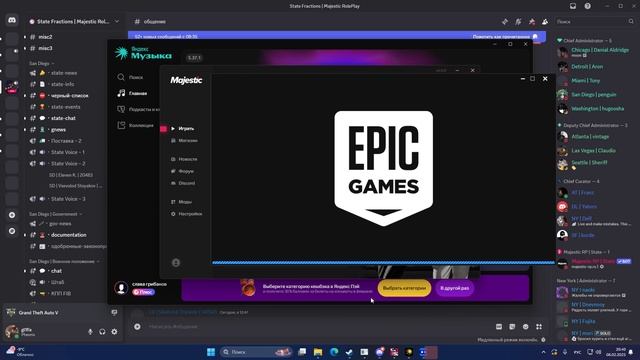640x360 pixels.
Task: Open the documentation channel
Action: coord(68,235)
